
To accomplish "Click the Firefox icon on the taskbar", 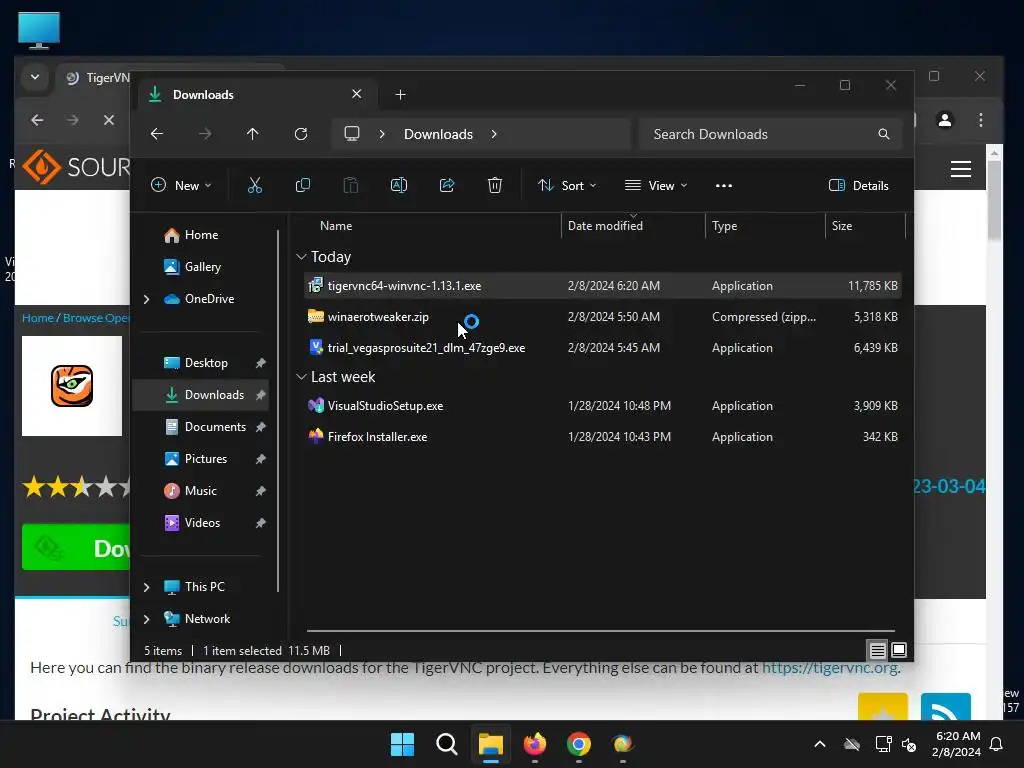I will 535,744.
